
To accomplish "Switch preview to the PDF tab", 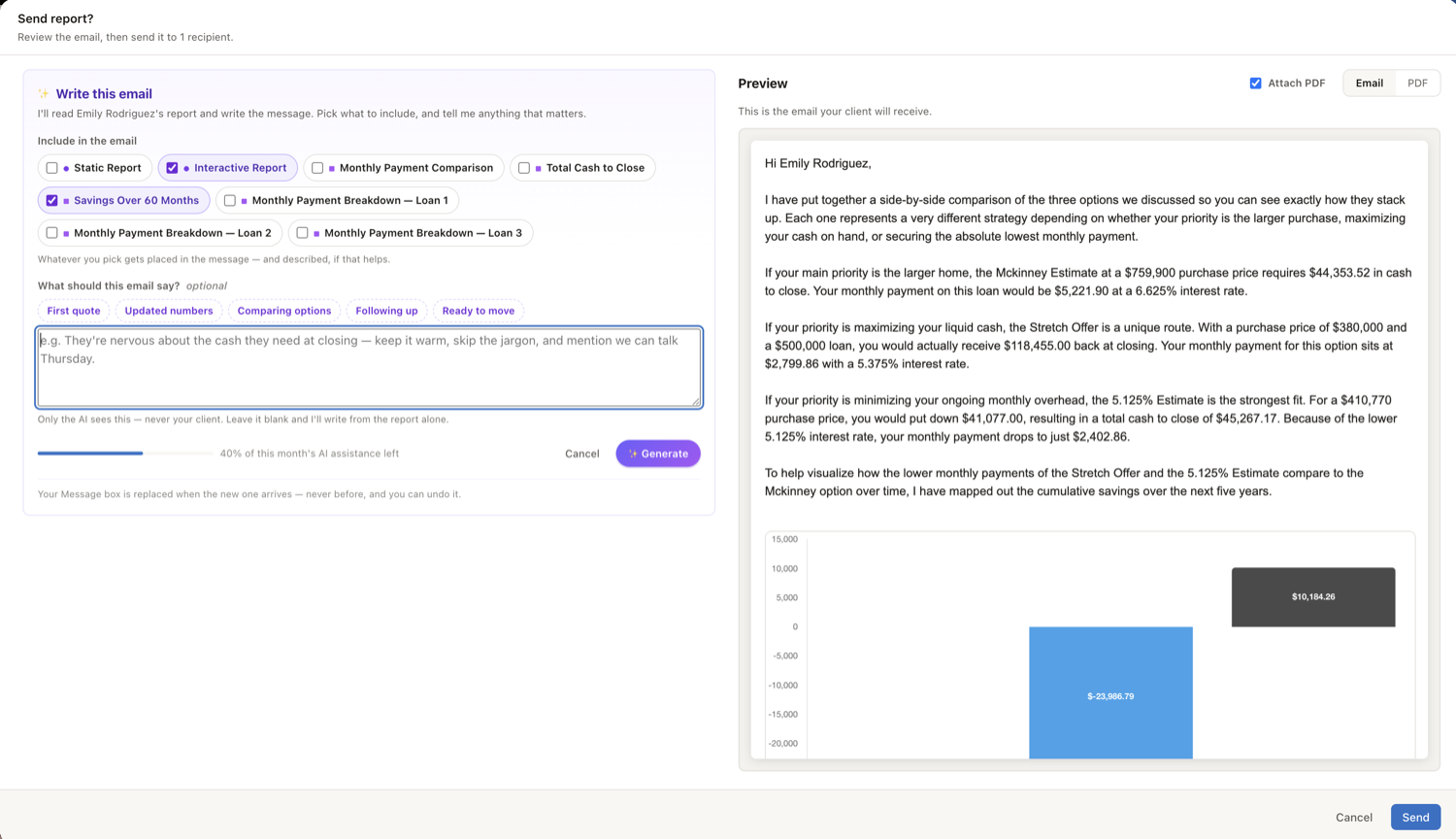I will pos(1417,84).
